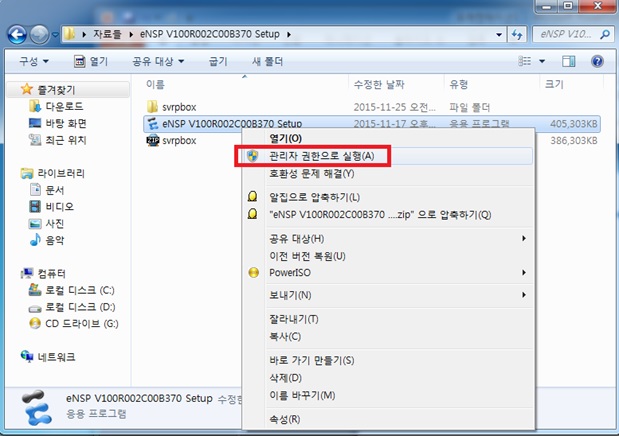Open the view options dropdown arrow
The height and width of the screenshot is (436, 619).
[542, 61]
